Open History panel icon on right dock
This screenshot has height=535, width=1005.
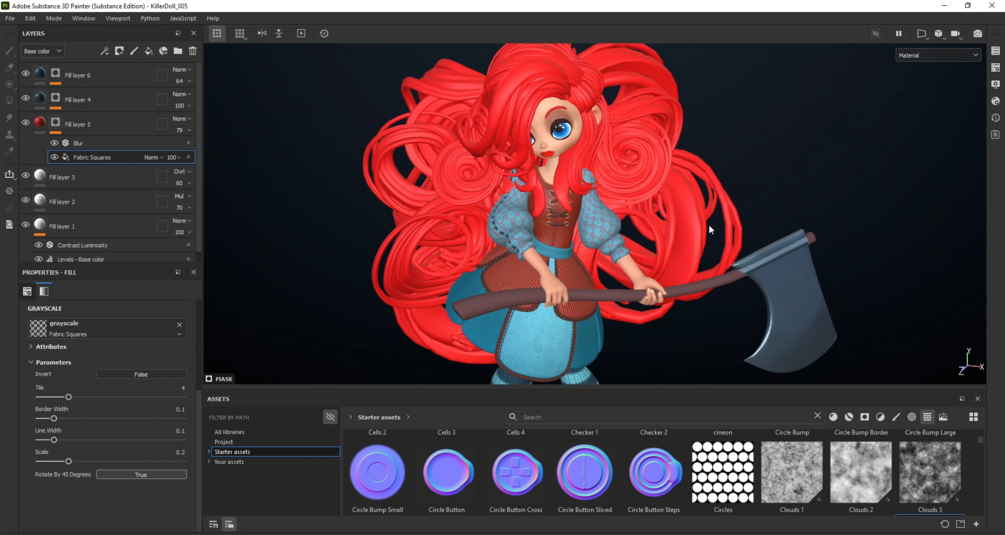pyautogui.click(x=995, y=118)
